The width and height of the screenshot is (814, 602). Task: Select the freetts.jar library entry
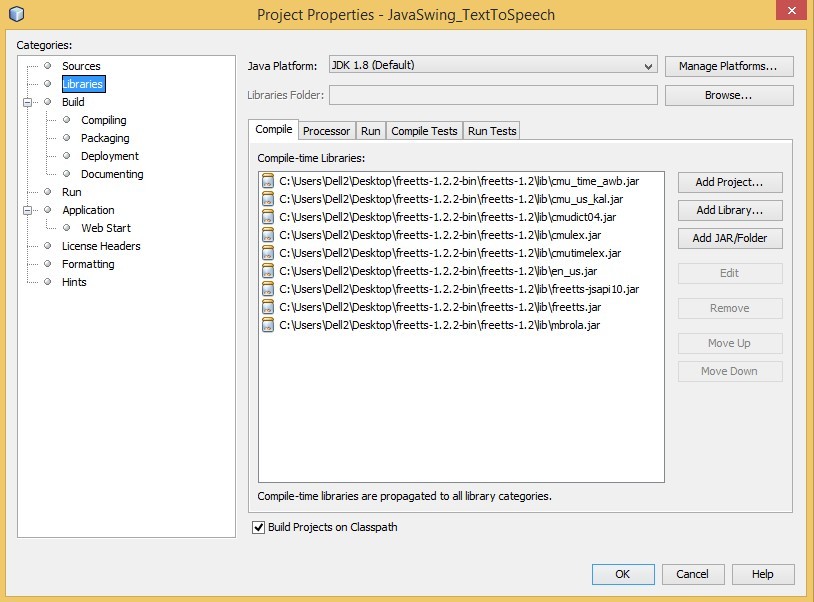tap(440, 307)
